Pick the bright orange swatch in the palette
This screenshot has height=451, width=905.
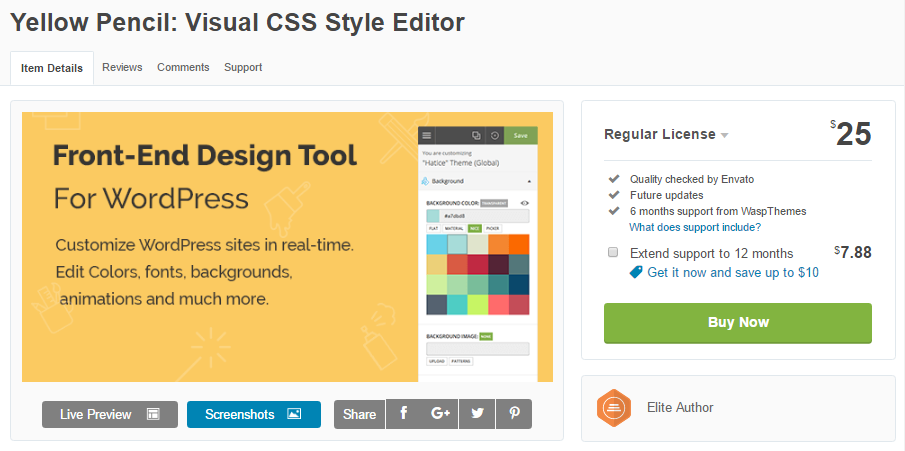pyautogui.click(x=519, y=244)
